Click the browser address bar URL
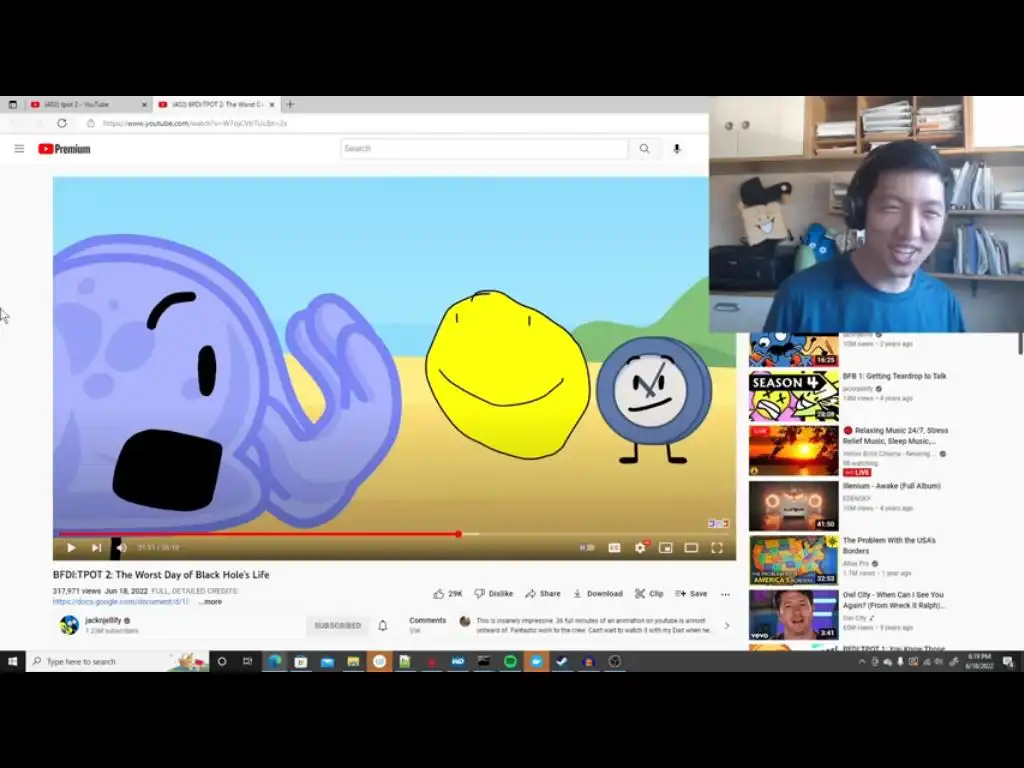Screen dimensions: 1024x768 195,123
